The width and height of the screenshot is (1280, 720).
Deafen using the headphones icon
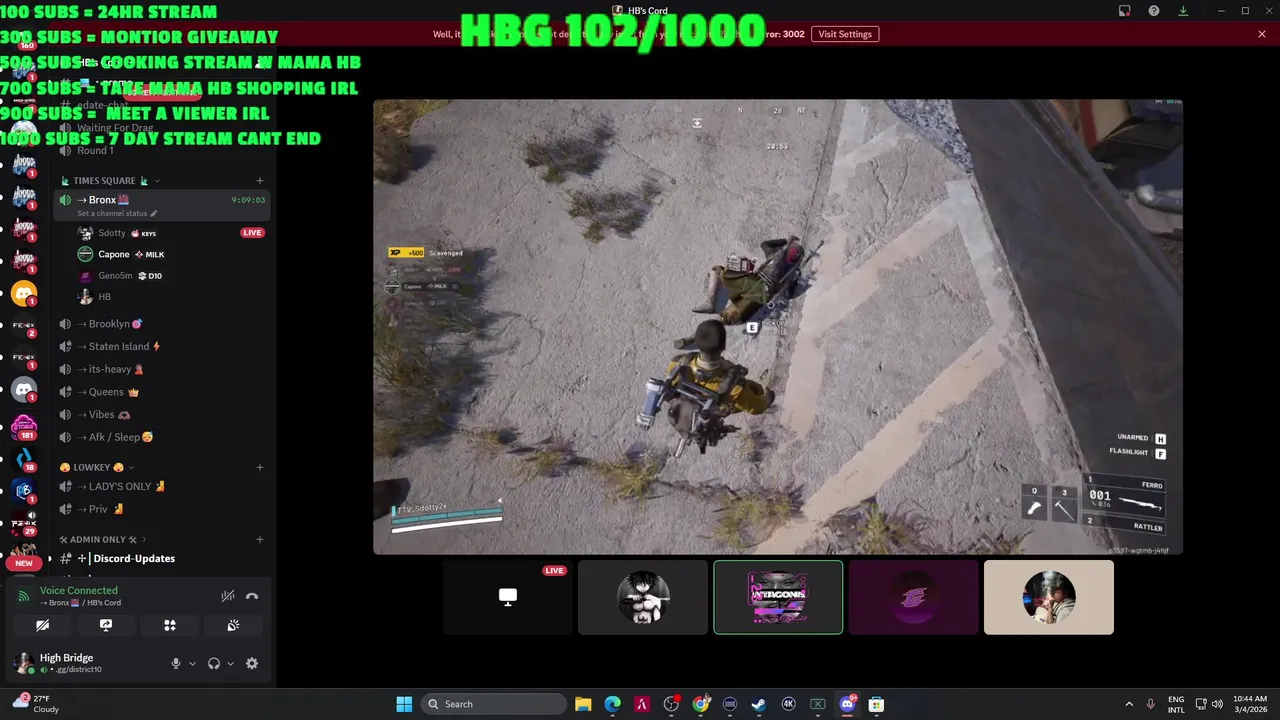point(214,663)
